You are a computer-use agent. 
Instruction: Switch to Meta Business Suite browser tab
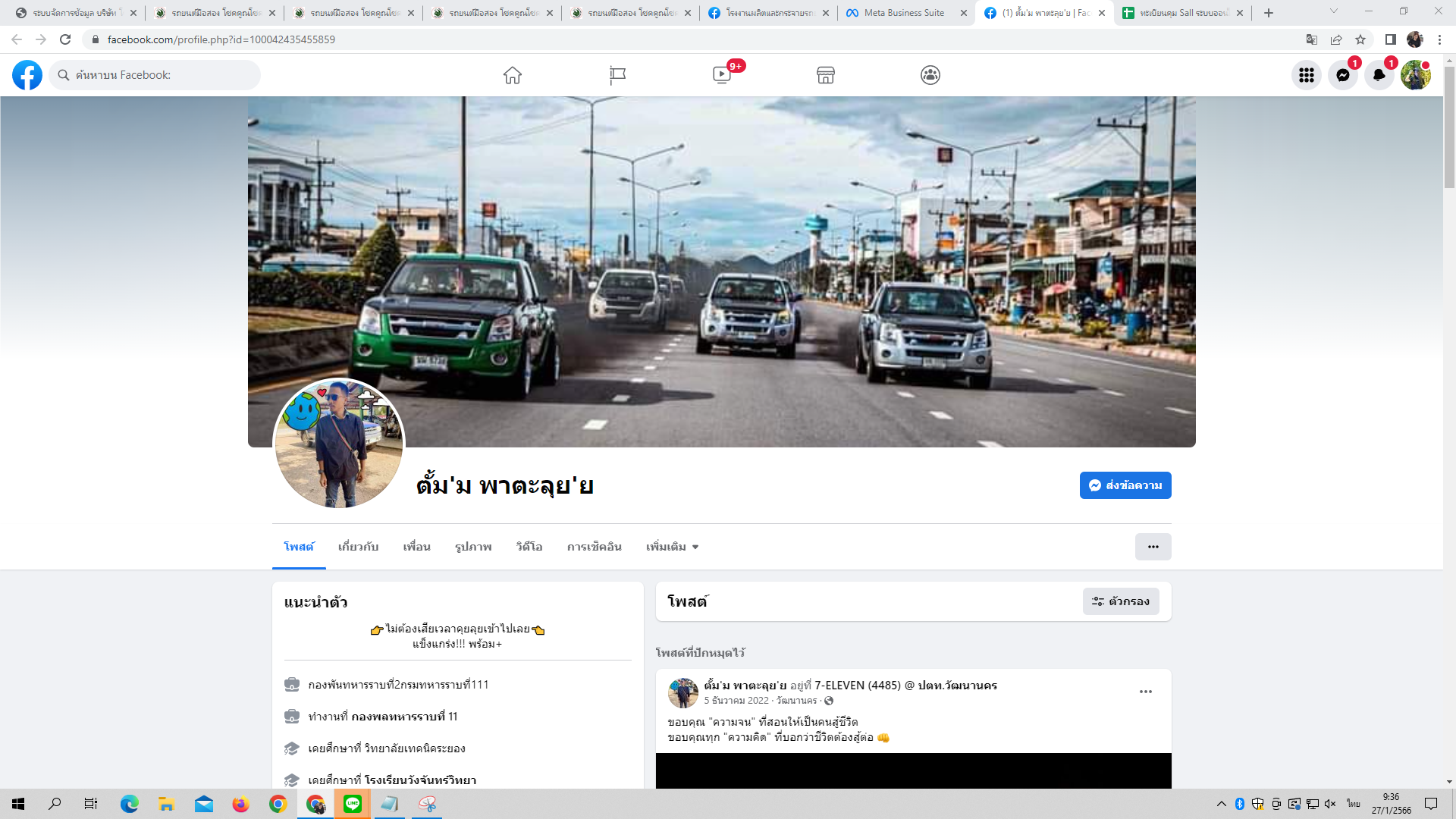(904, 13)
